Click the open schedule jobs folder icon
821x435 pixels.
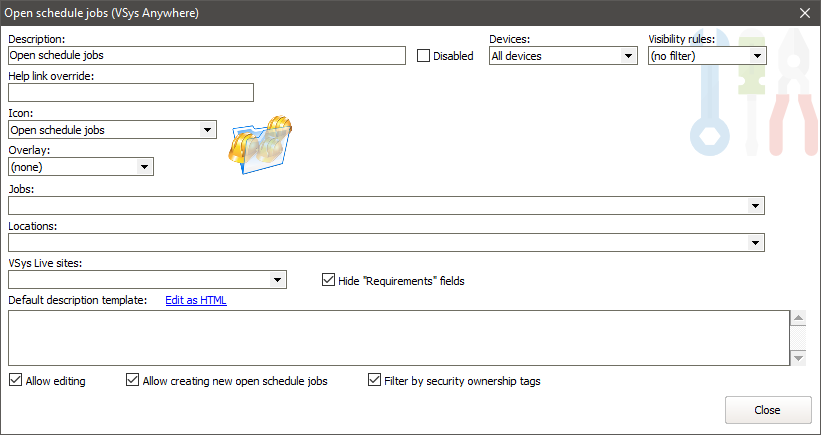tap(260, 147)
